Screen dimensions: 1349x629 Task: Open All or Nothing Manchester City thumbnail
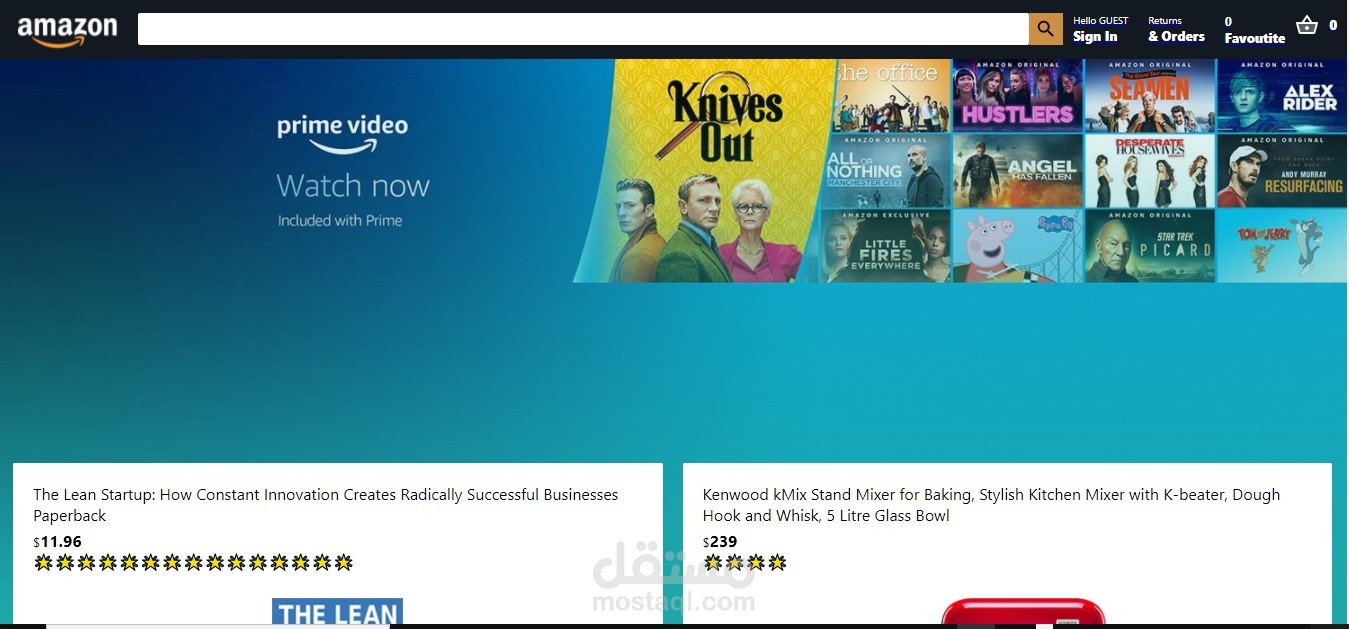coord(886,171)
